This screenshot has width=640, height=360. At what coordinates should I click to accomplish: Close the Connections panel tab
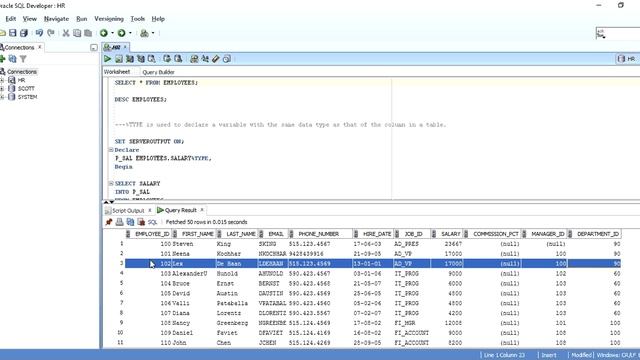pos(40,47)
